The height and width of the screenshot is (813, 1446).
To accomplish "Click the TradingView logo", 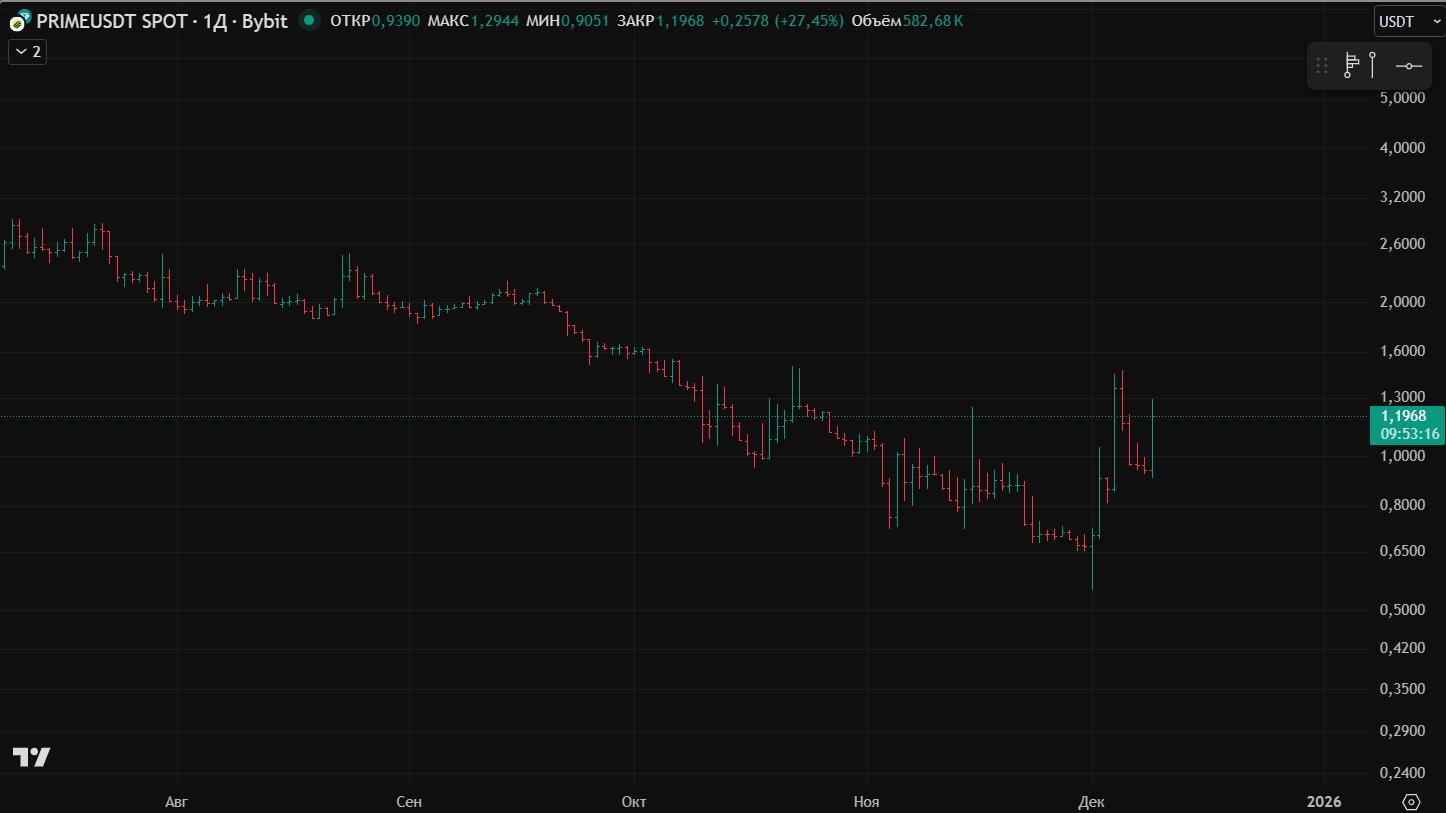I will coord(31,757).
